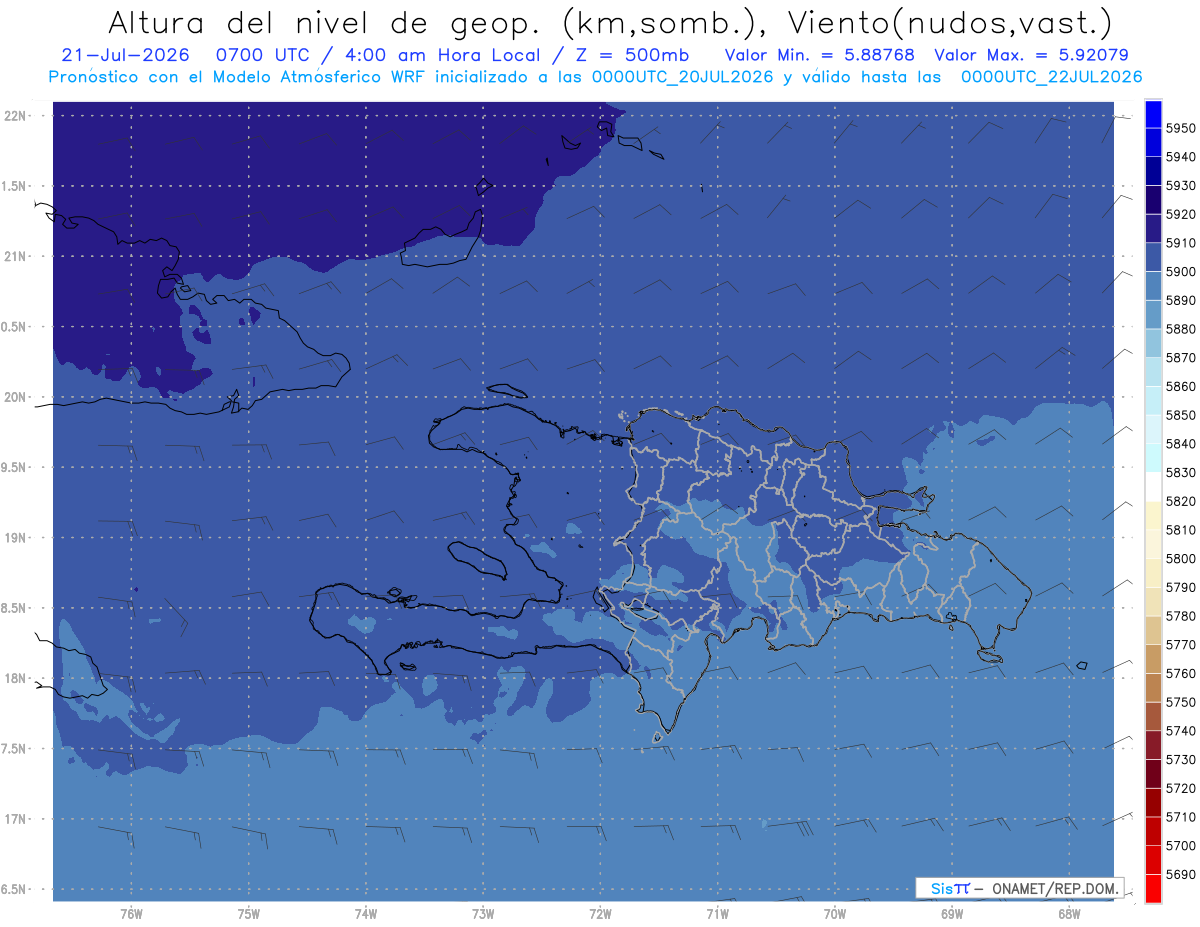The image size is (1200, 927).
Task: Click the '5750' colorbar label
Action: 1180,702
